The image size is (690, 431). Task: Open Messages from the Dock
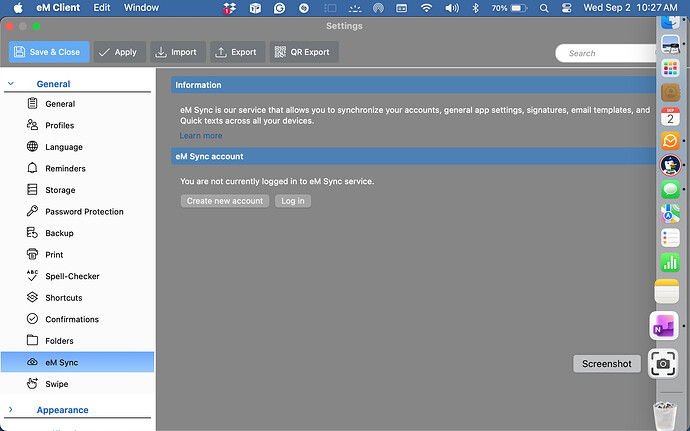click(670, 190)
